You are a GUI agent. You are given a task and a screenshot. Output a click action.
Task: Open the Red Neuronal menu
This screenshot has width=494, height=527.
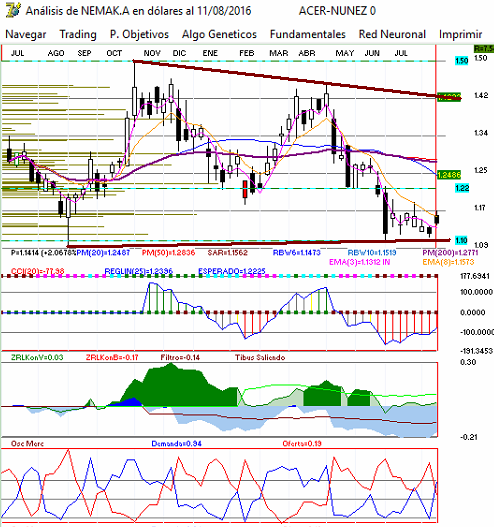pos(392,34)
